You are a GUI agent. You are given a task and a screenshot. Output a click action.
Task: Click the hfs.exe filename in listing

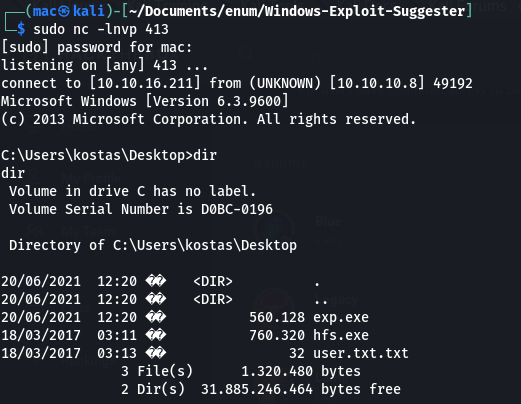pyautogui.click(x=341, y=335)
